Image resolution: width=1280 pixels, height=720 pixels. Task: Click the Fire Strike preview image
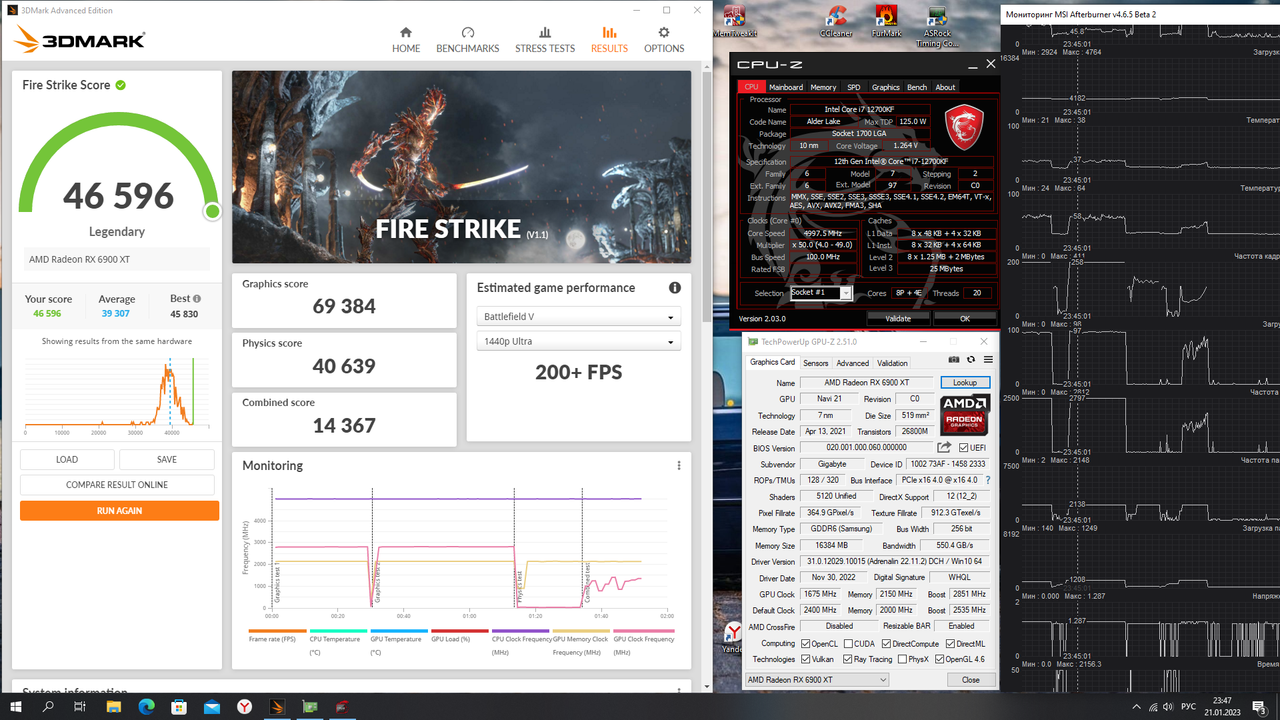click(x=461, y=167)
